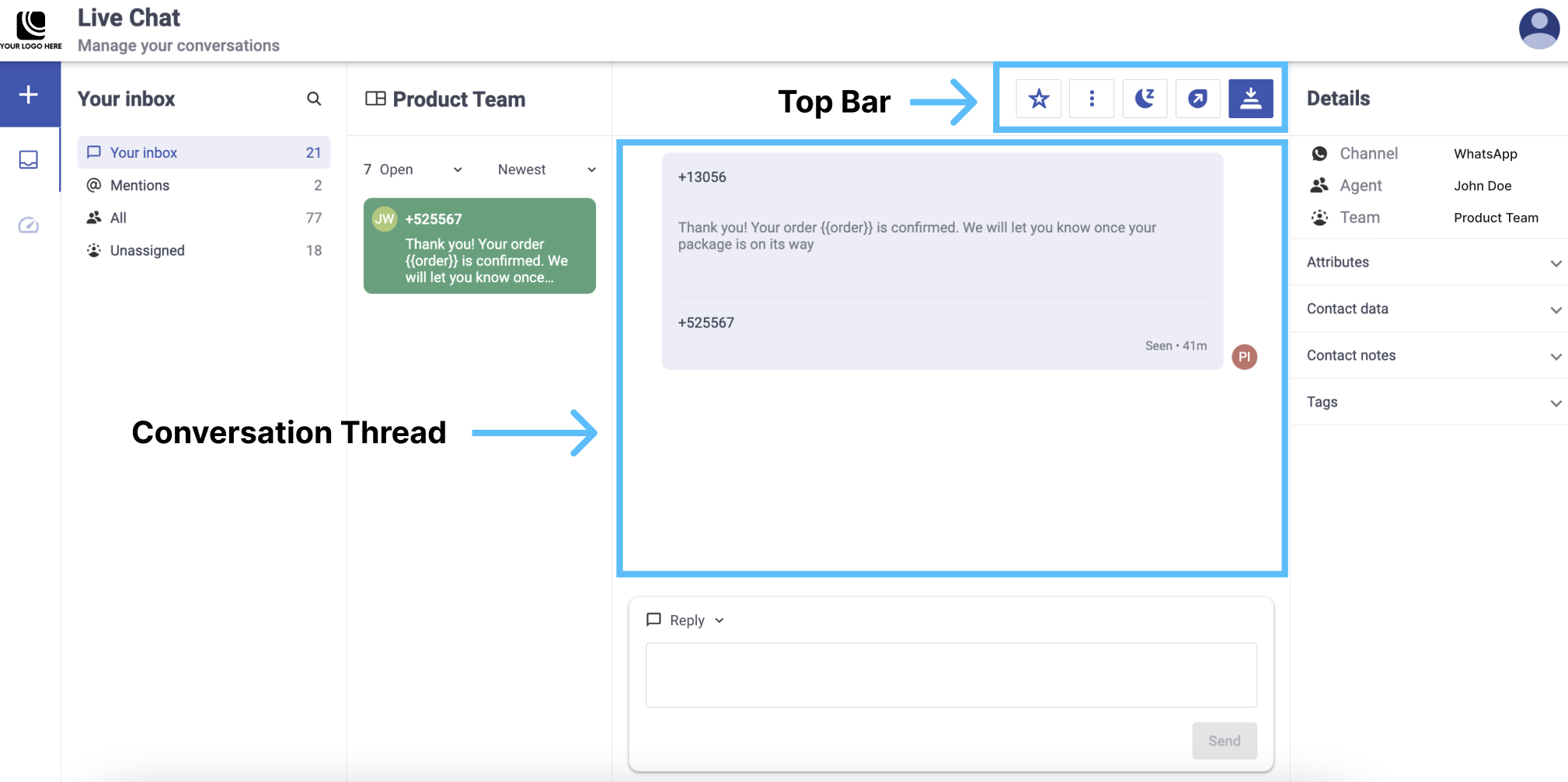The width and height of the screenshot is (1568, 782).
Task: Expand the Contact data section
Action: pos(1429,309)
